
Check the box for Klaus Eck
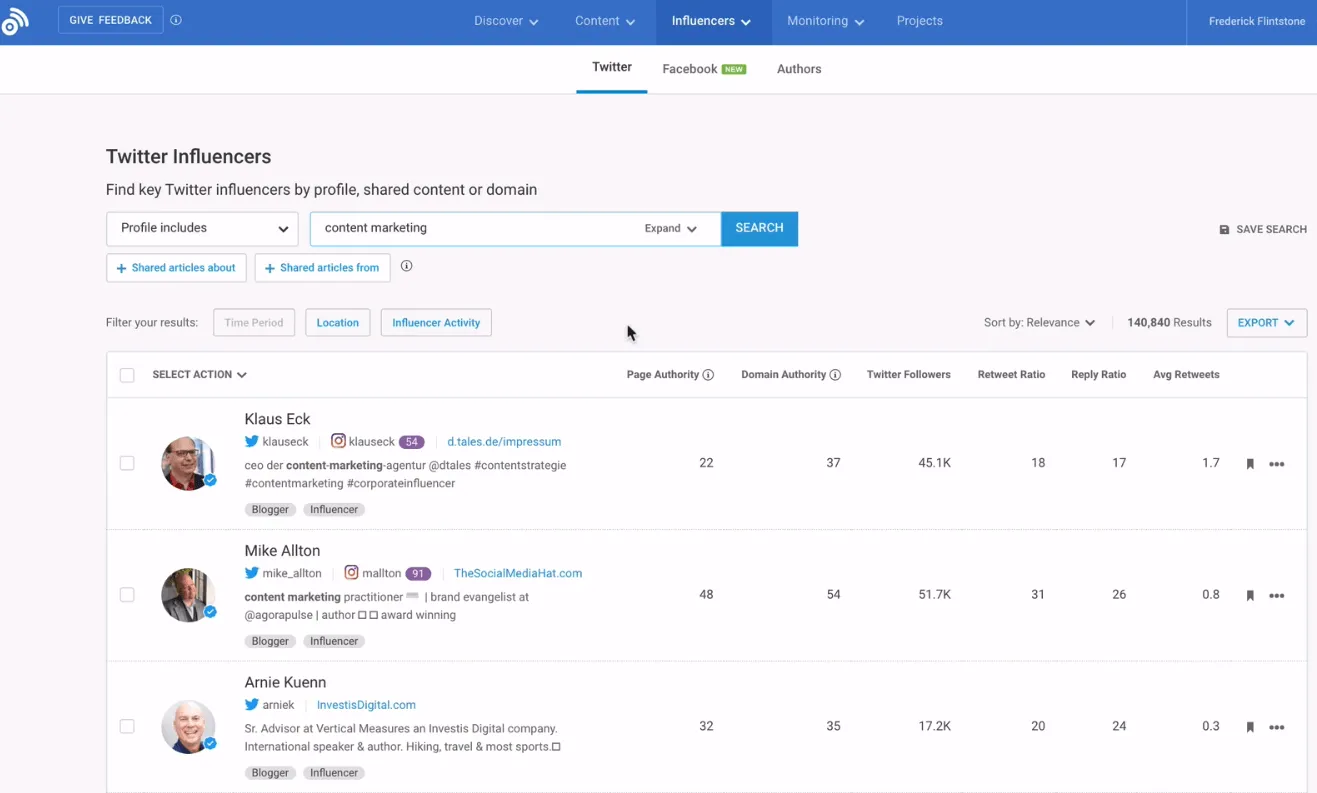coord(127,463)
